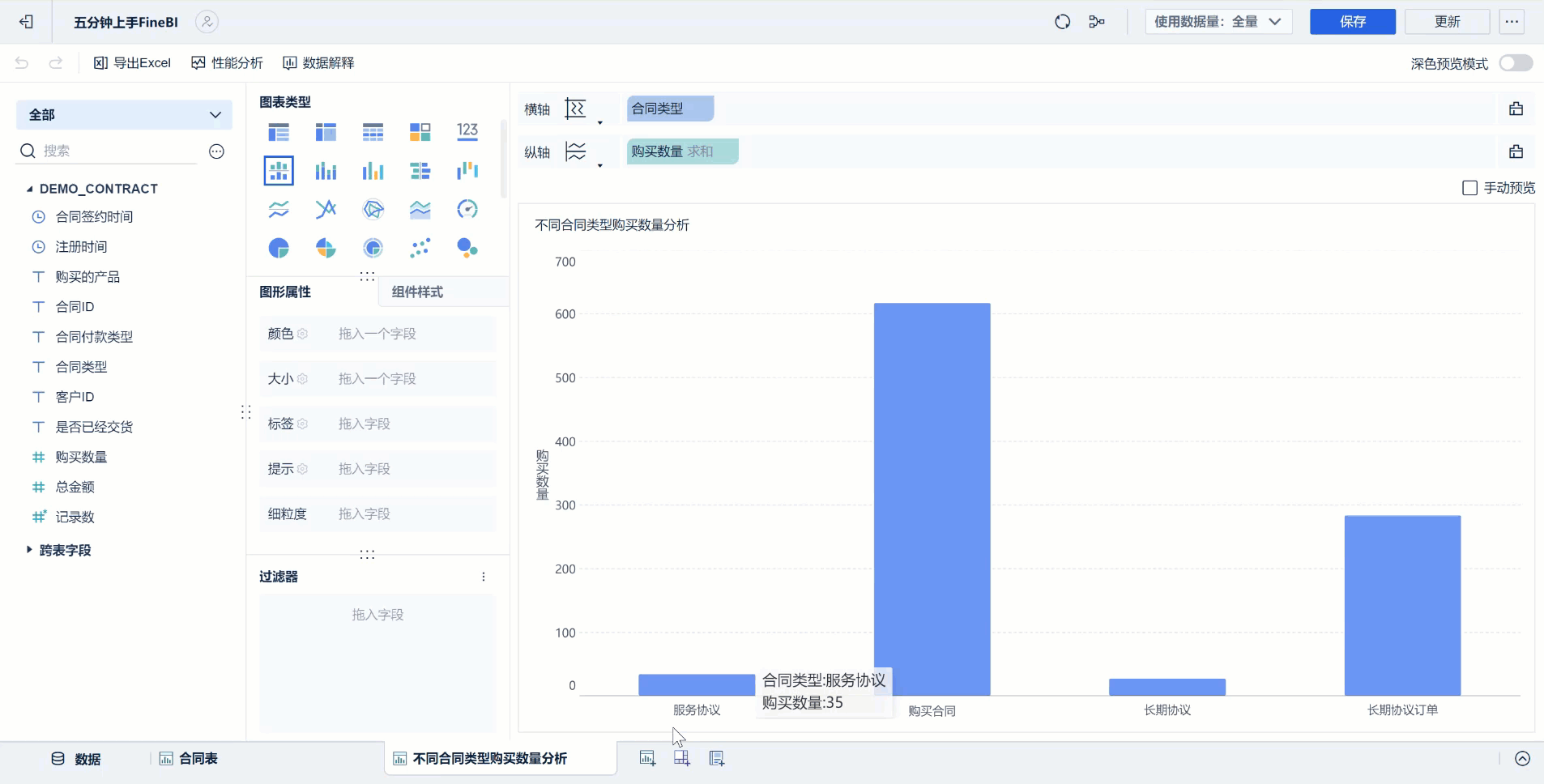The width and height of the screenshot is (1544, 784).
Task: Select the multi-series column chart type
Action: (x=373, y=171)
